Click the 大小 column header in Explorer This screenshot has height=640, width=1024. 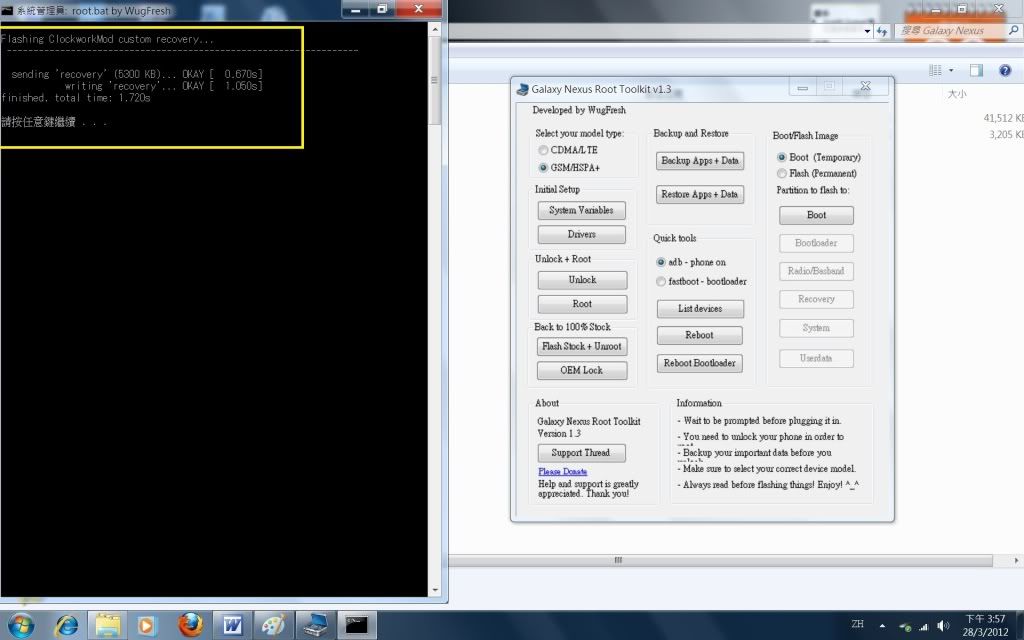957,94
